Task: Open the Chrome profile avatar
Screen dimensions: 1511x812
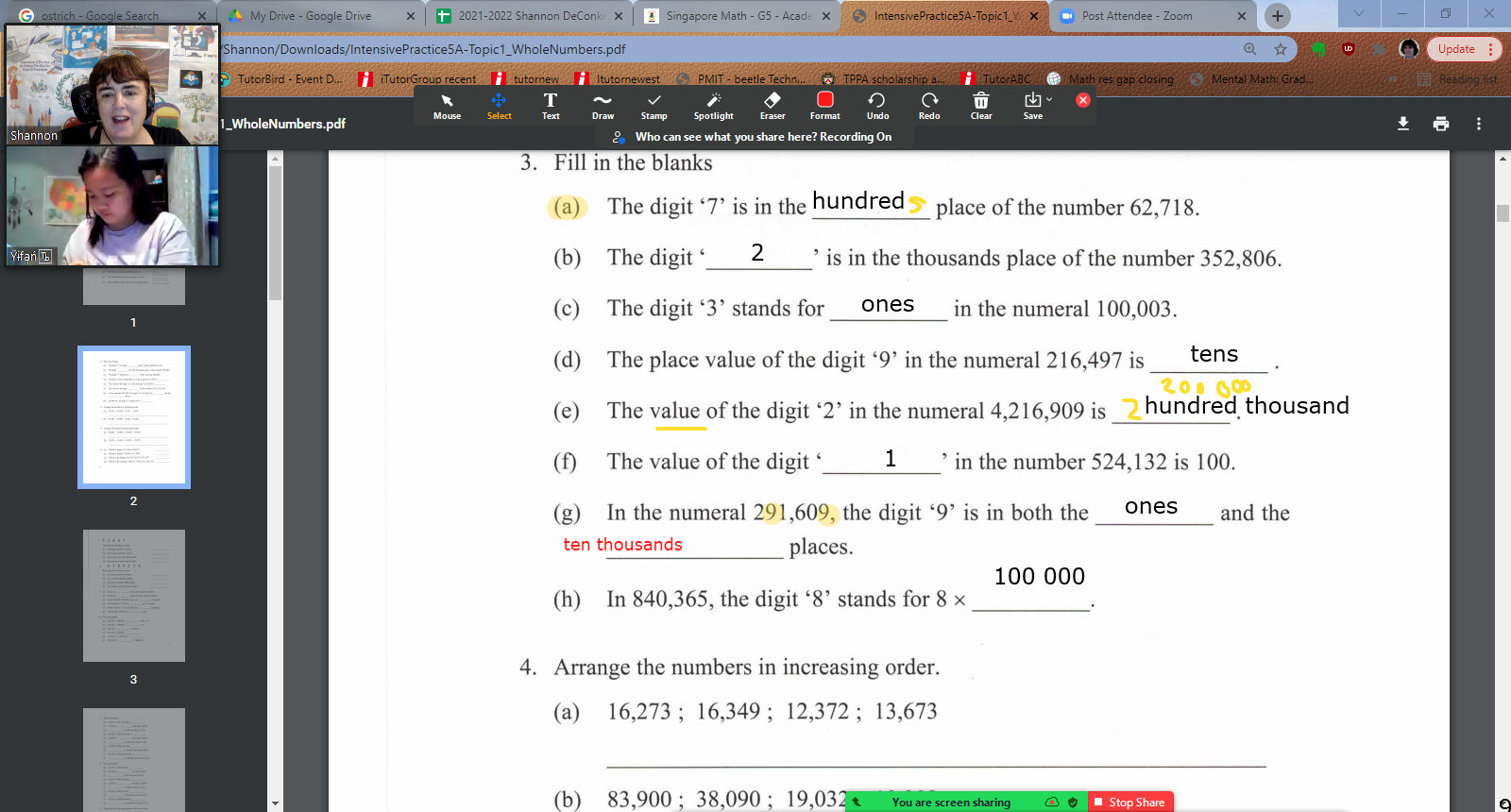Action: tap(1409, 49)
